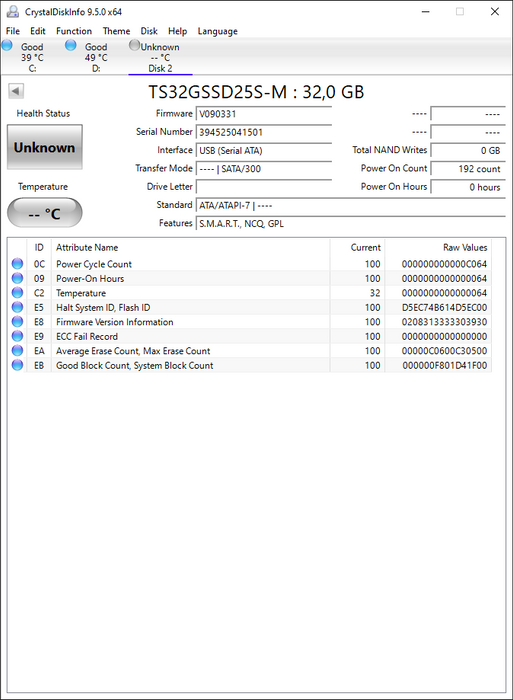Select the Power-On Hours attribute name
The width and height of the screenshot is (513, 700).
coord(90,279)
